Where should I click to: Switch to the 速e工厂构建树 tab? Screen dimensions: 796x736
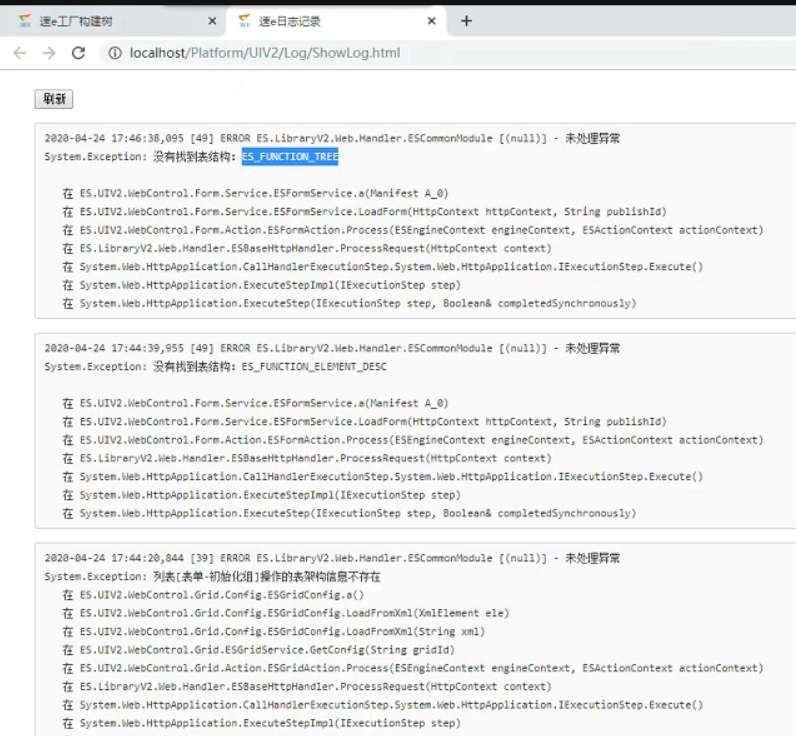pos(110,21)
